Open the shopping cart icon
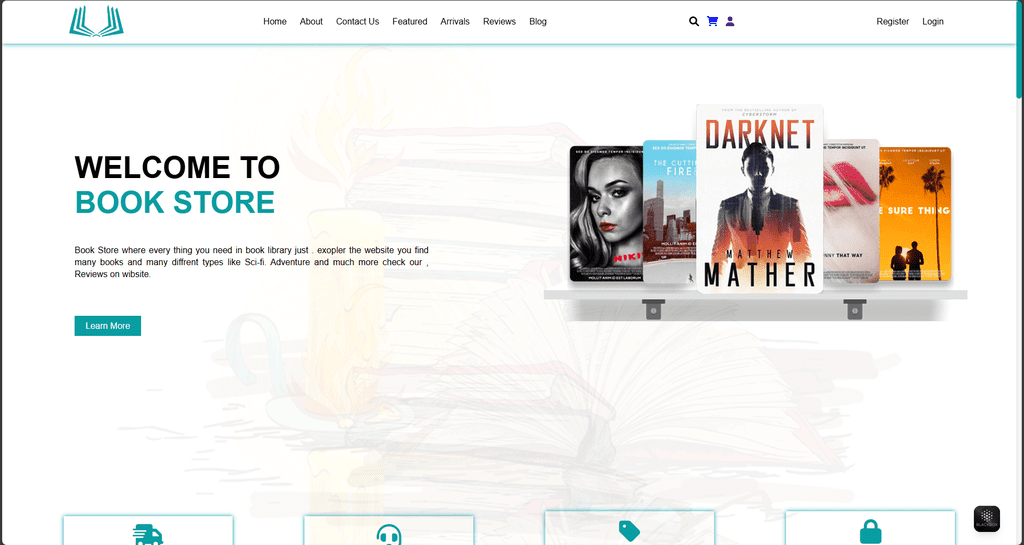The width and height of the screenshot is (1024, 545). coord(712,21)
